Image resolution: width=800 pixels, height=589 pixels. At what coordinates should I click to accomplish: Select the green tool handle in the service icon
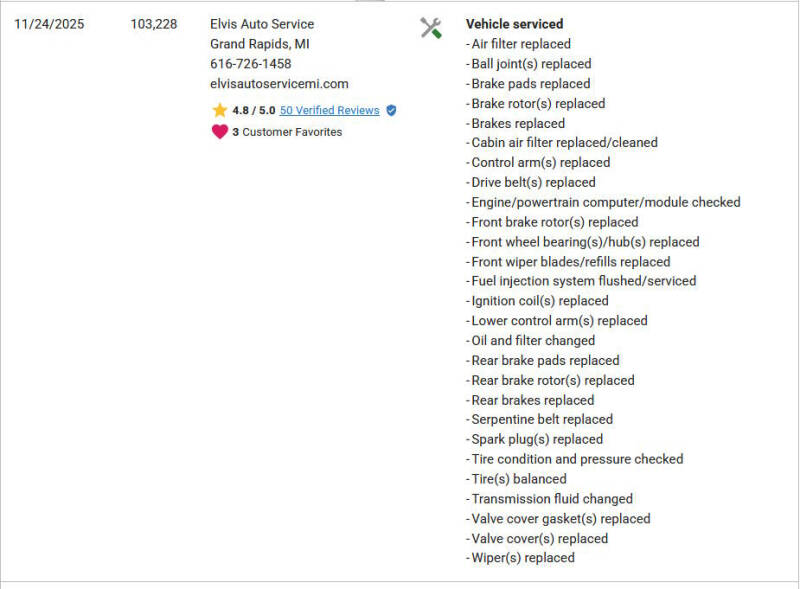pos(438,36)
